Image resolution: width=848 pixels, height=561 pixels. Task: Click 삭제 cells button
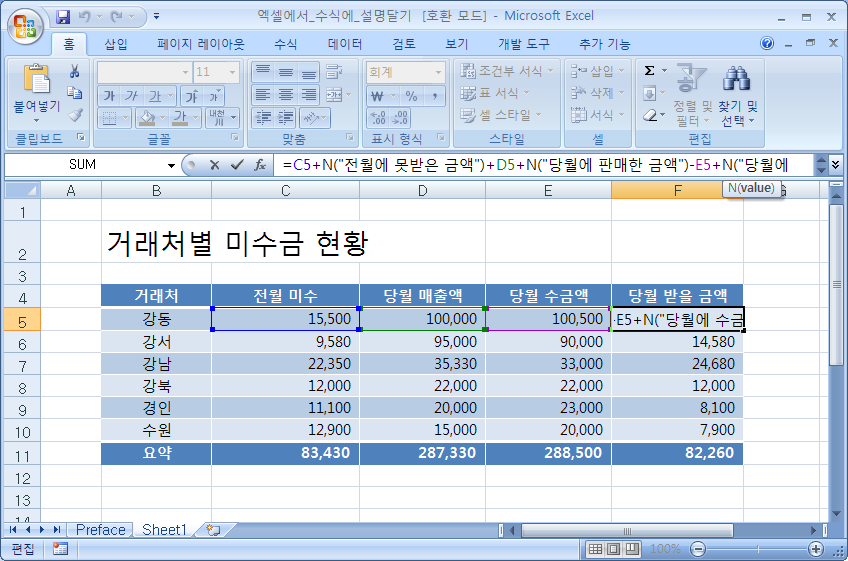[598, 93]
